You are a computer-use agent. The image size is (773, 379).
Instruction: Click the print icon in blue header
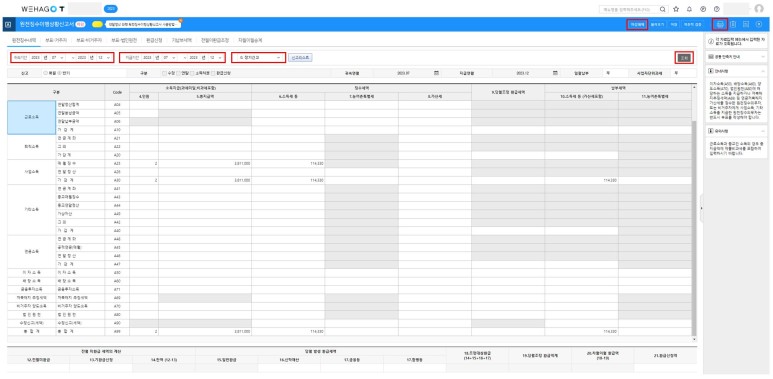(720, 24)
